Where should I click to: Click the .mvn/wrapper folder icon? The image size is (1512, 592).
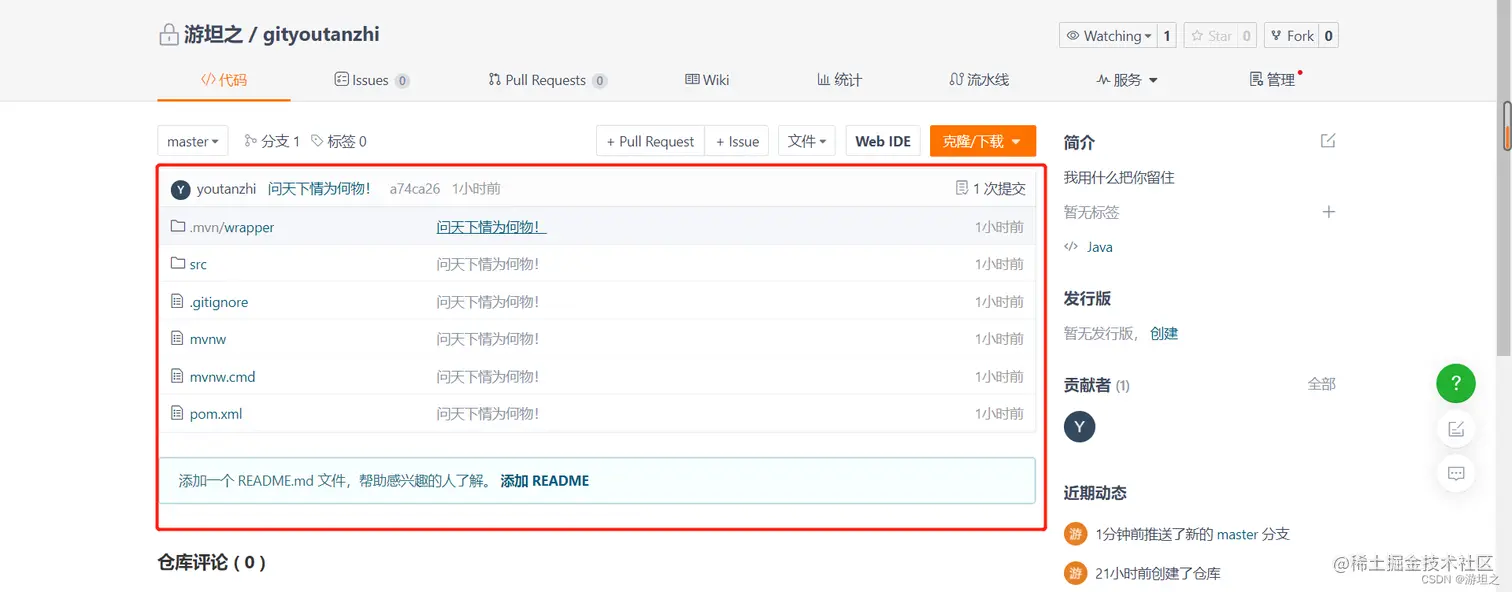click(x=178, y=227)
